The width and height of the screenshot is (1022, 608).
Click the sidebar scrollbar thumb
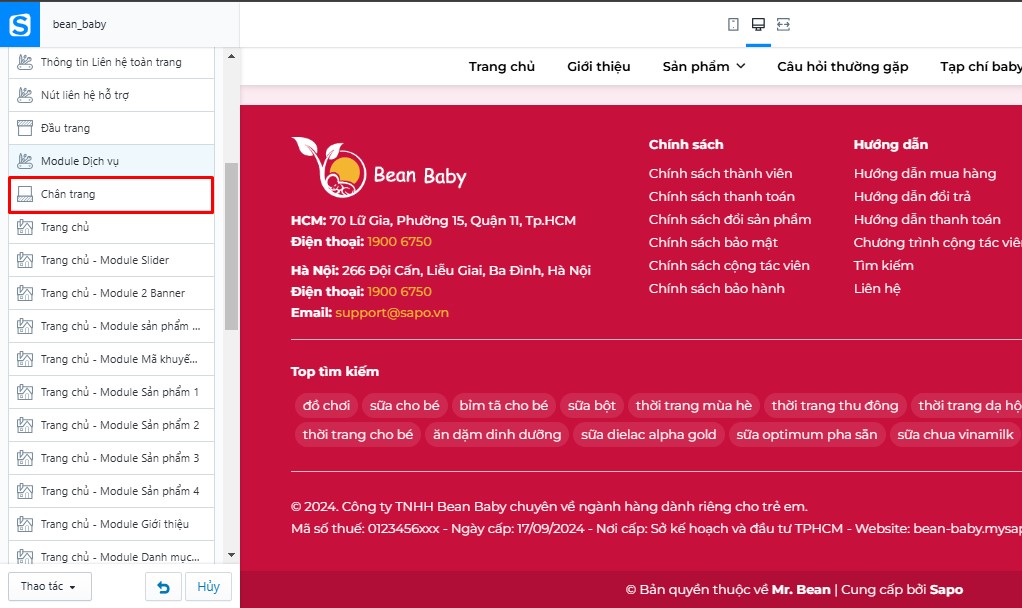pyautogui.click(x=231, y=246)
